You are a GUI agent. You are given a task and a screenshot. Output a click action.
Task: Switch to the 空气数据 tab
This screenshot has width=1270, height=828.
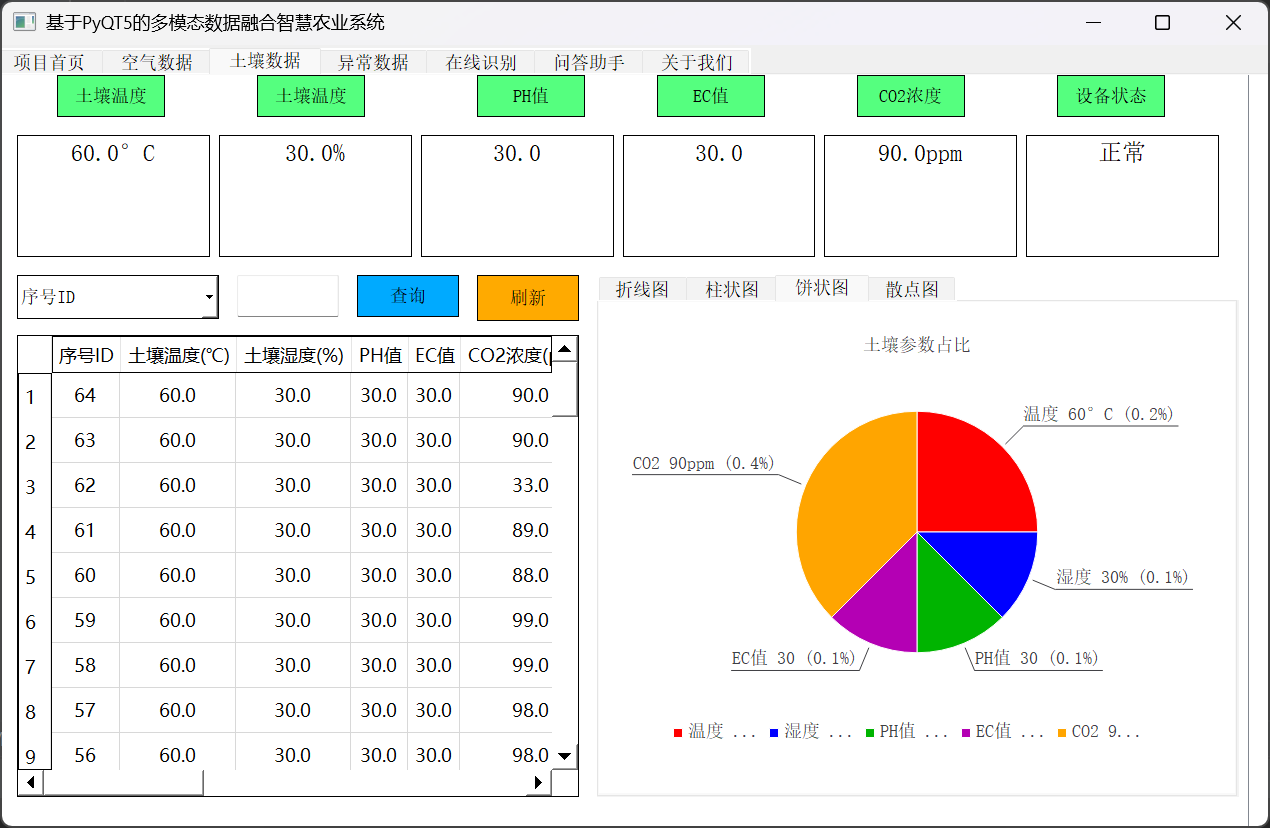tap(157, 62)
